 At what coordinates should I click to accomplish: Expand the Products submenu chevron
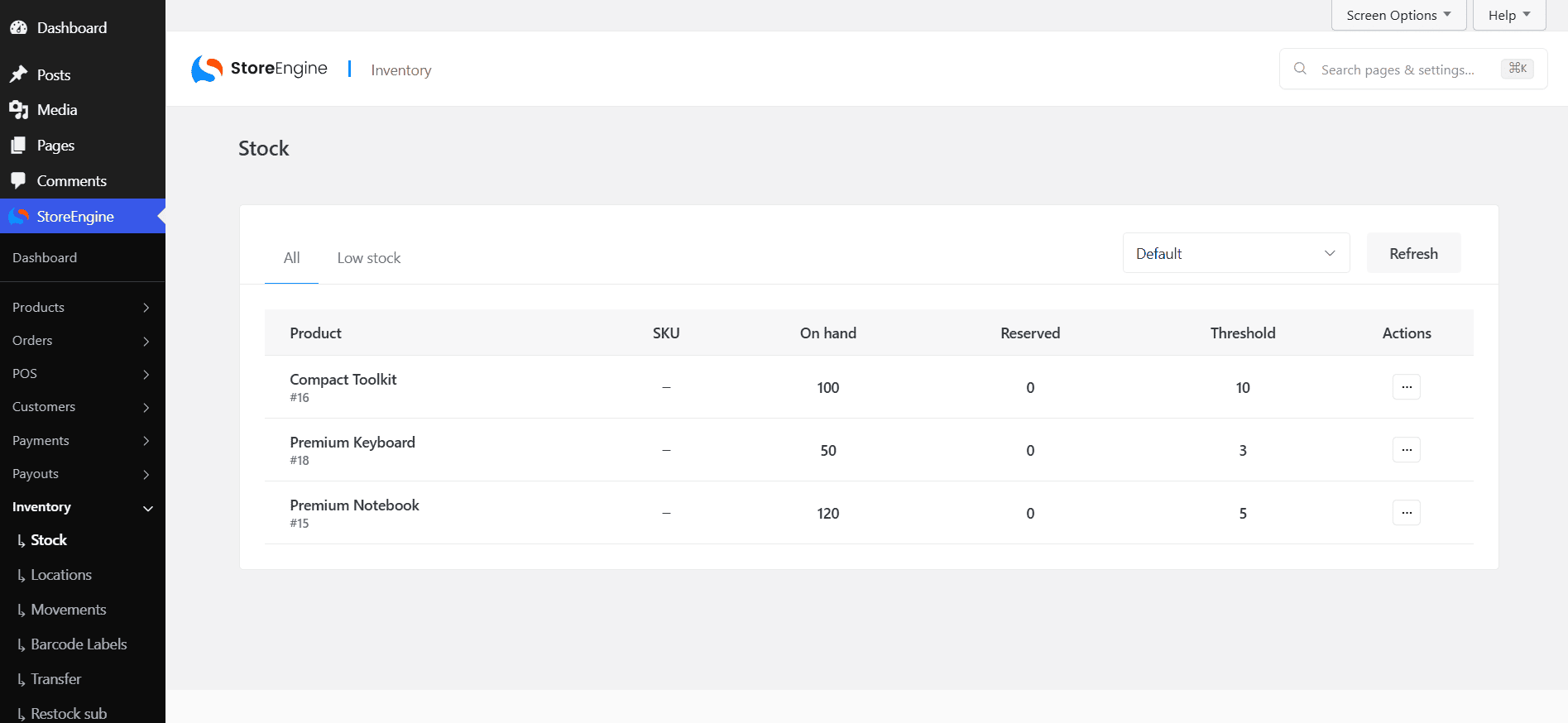146,308
